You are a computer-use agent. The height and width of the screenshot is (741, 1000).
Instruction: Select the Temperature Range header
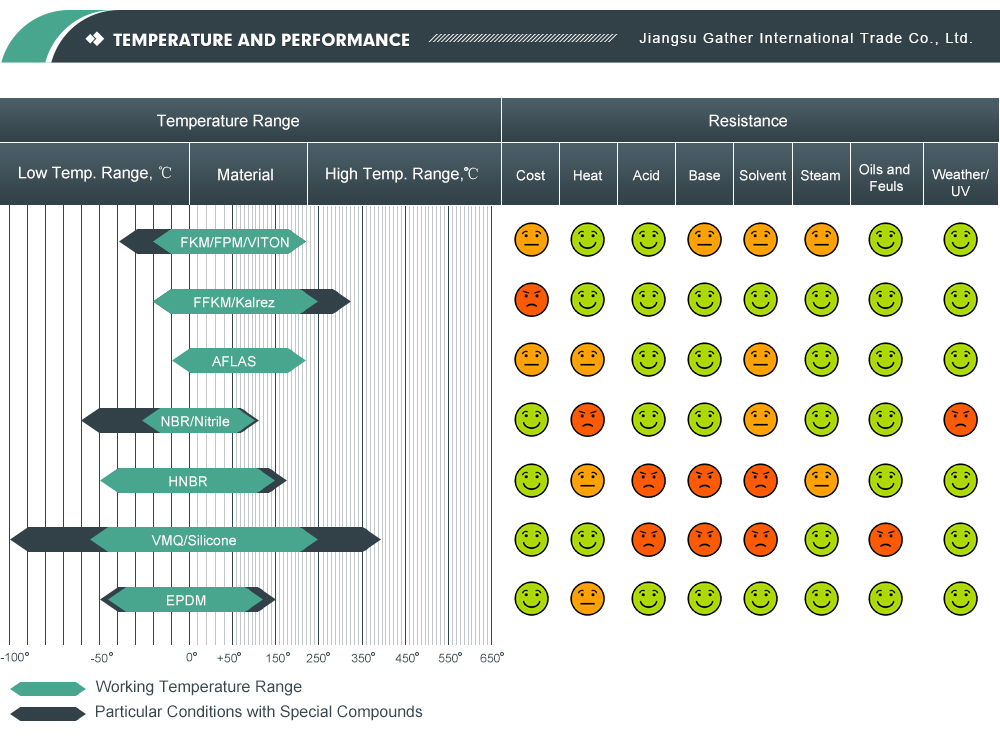pos(228,121)
